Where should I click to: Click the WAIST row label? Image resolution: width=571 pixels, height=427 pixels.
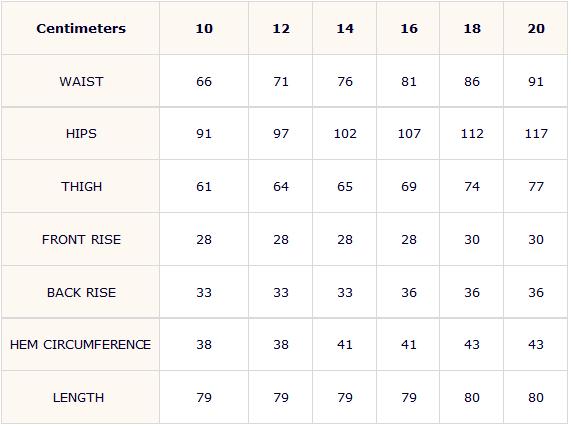point(80,81)
